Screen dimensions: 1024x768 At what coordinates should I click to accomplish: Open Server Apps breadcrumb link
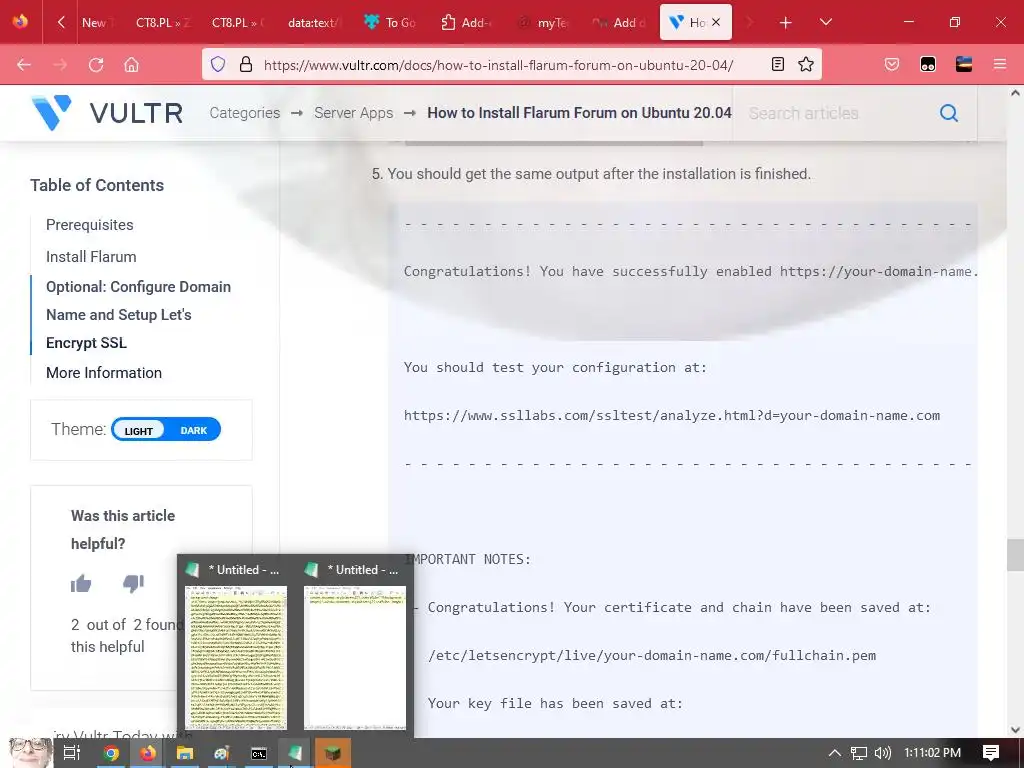353,113
